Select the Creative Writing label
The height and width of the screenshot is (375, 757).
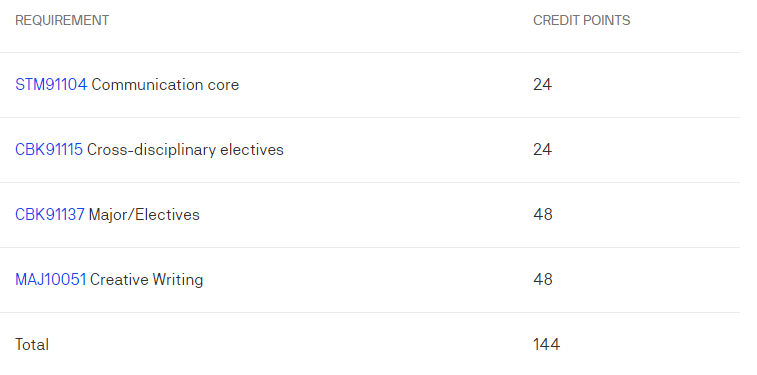pos(147,279)
